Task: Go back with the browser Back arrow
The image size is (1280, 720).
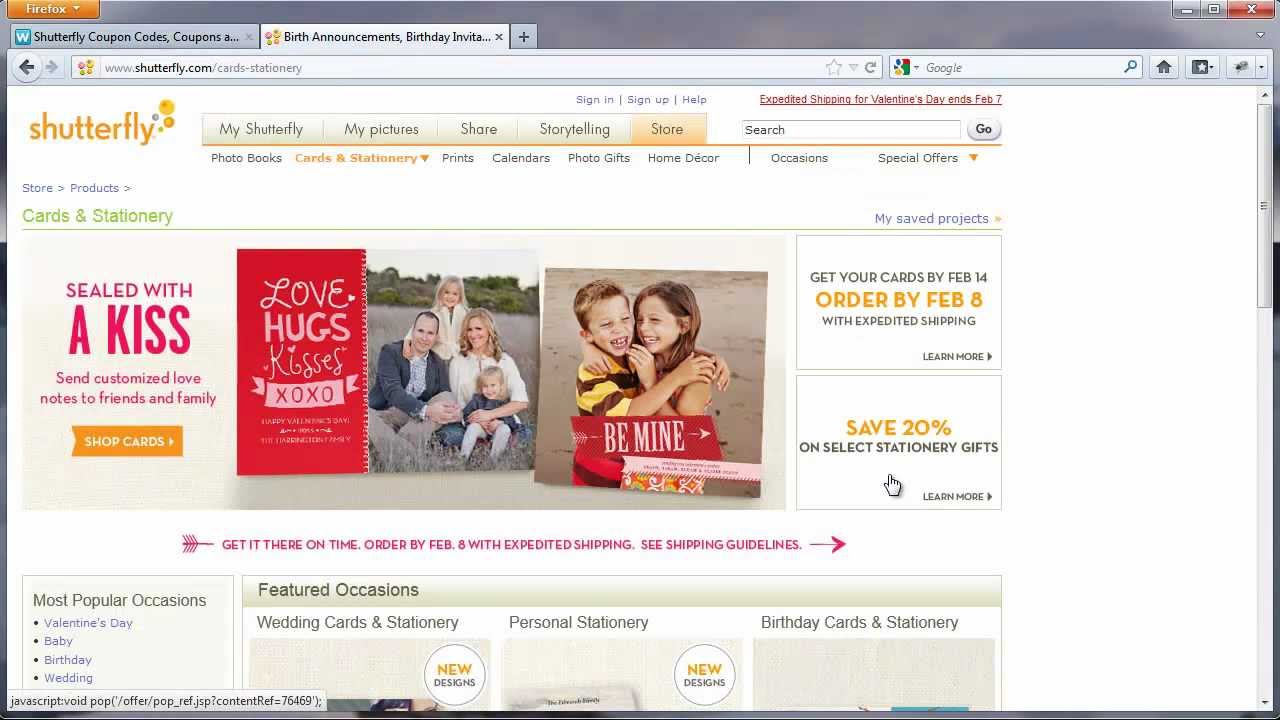Action: (27, 67)
